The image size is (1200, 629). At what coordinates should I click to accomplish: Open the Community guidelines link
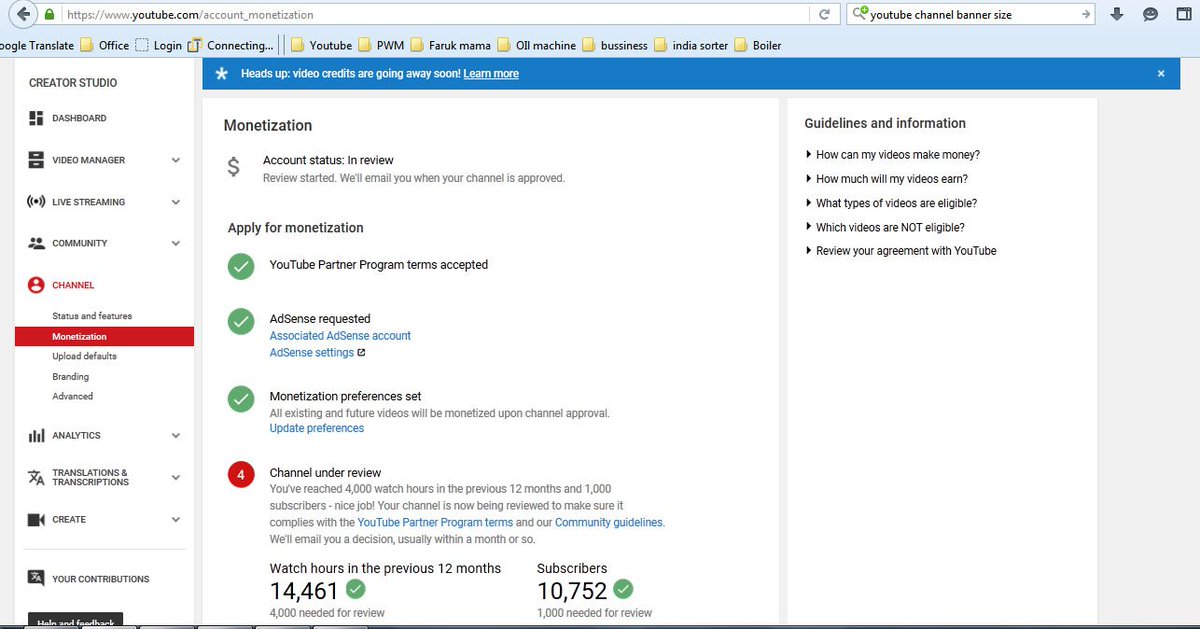[608, 522]
